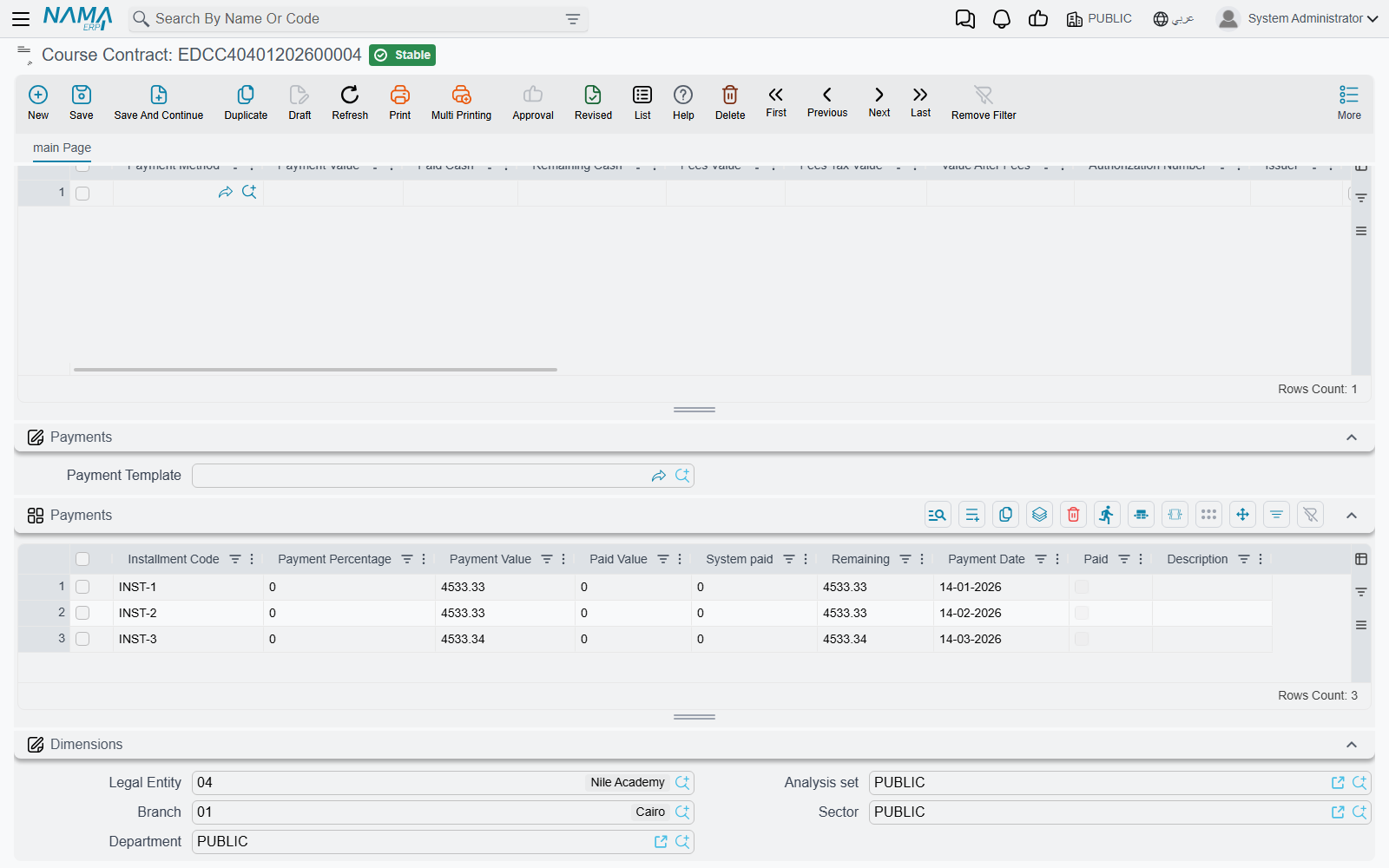The width and height of the screenshot is (1389, 868).
Task: Click the running-man icon in Payments grid toolbar
Action: pyautogui.click(x=1107, y=515)
